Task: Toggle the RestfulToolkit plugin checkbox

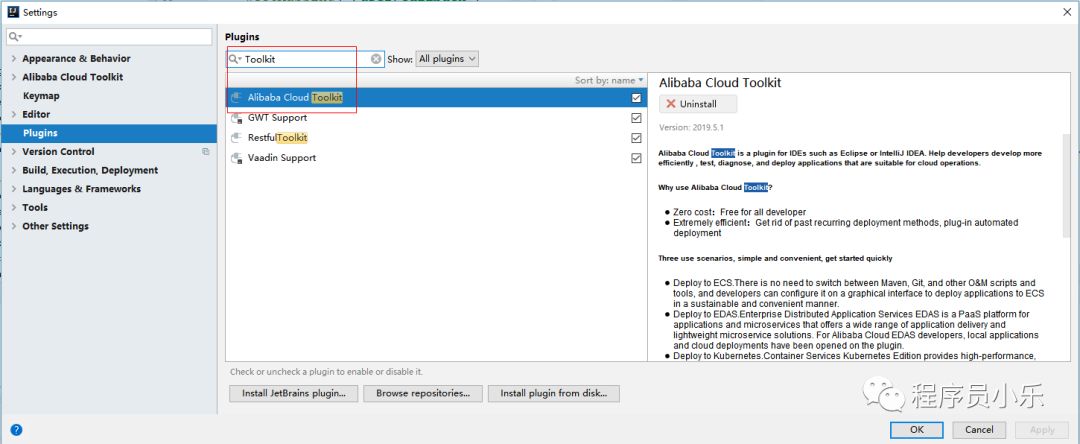Action: click(636, 138)
